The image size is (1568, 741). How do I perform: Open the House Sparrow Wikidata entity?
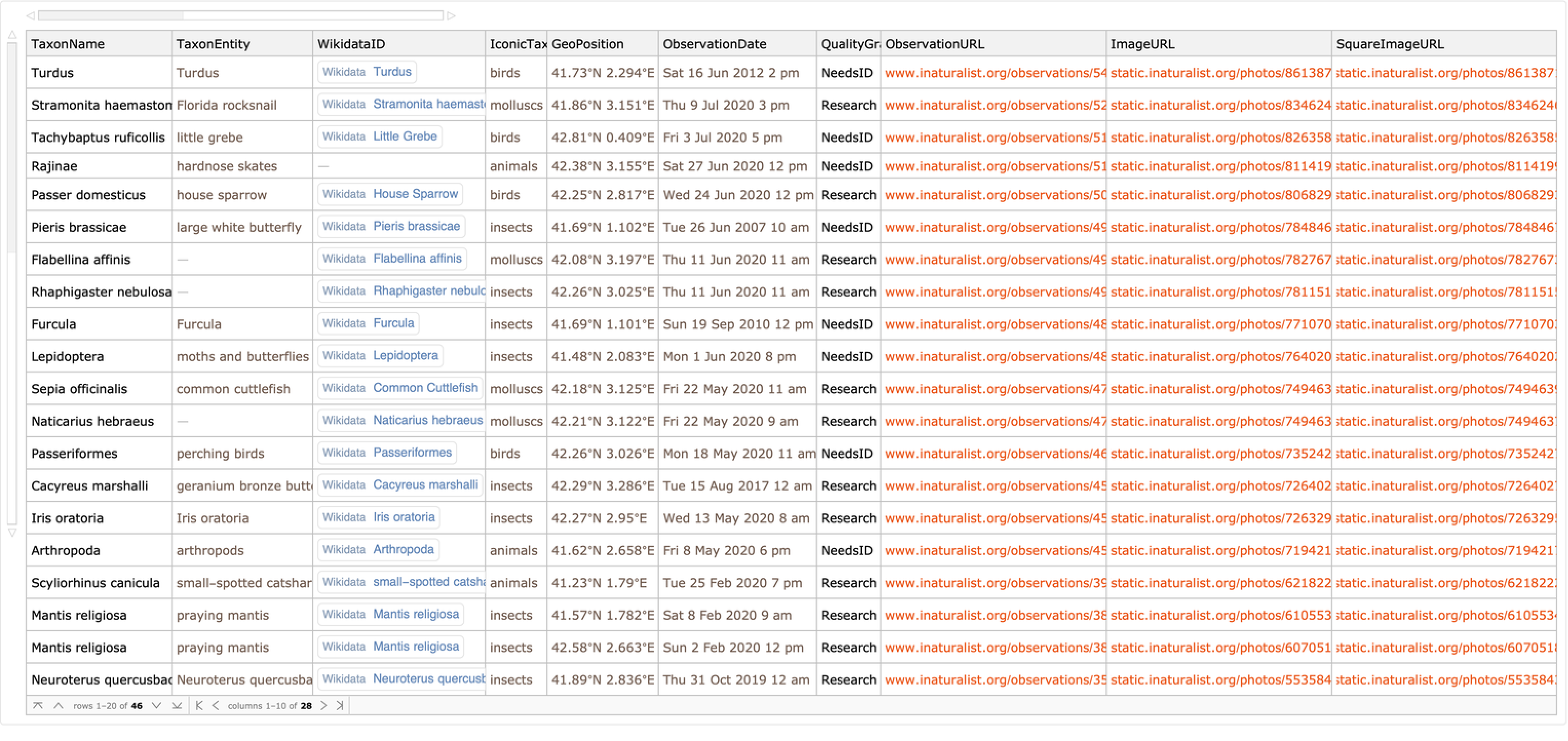390,194
